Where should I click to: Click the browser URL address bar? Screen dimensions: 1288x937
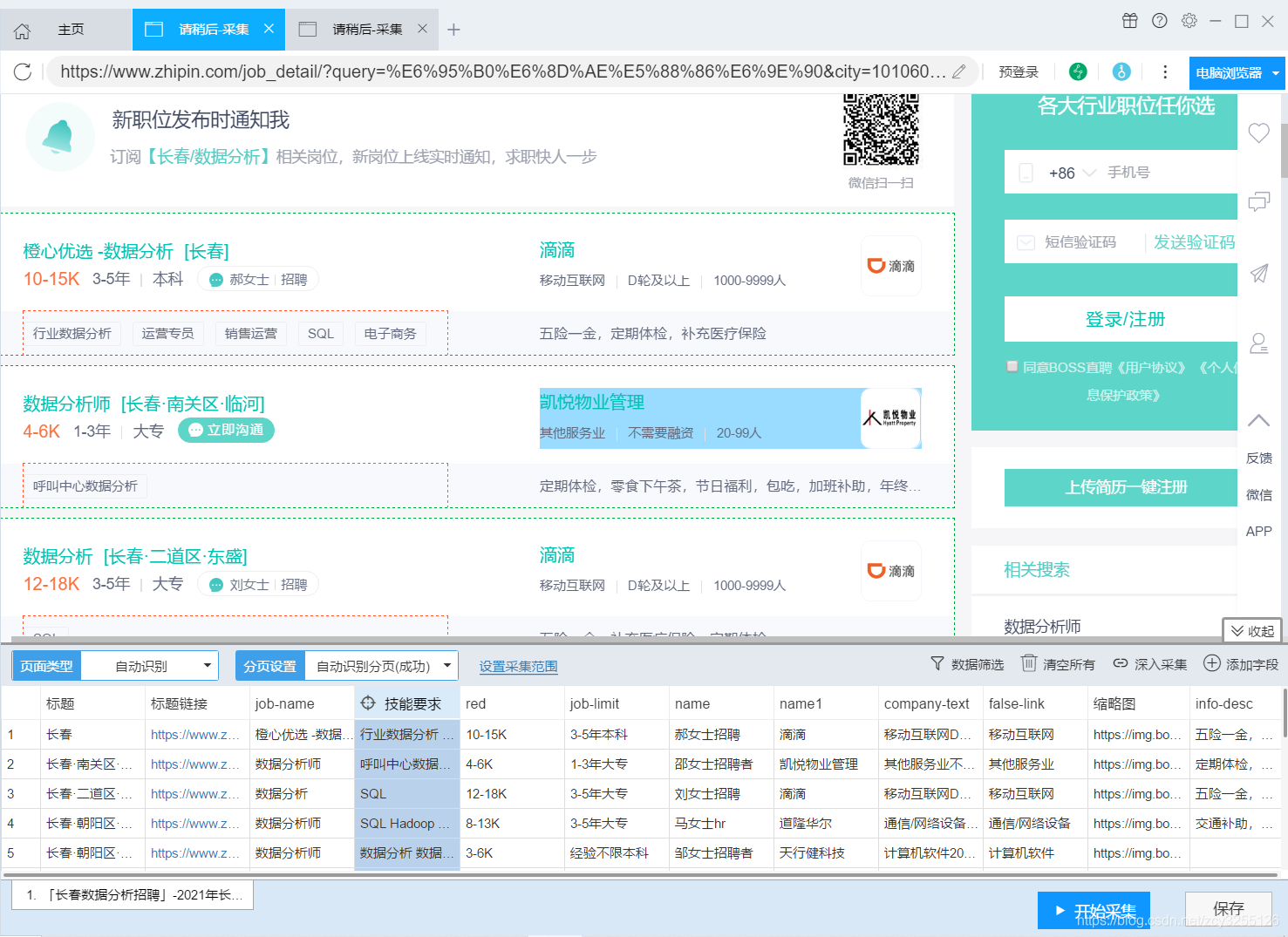(502, 72)
